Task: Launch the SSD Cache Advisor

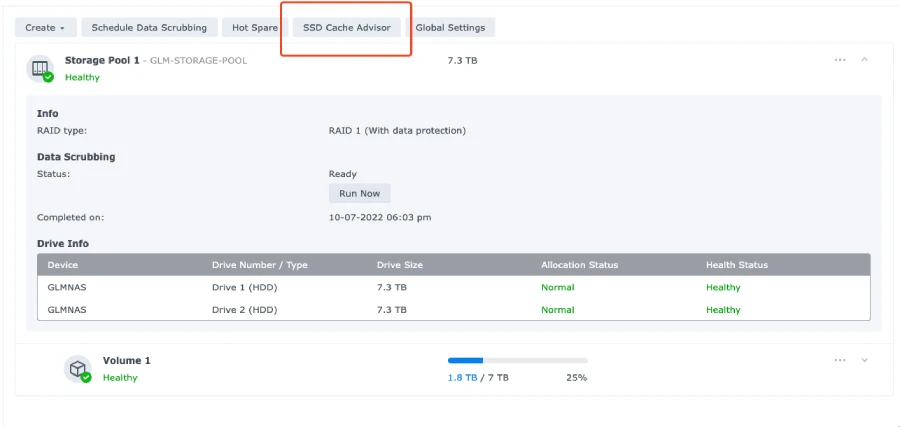Action: tap(347, 28)
